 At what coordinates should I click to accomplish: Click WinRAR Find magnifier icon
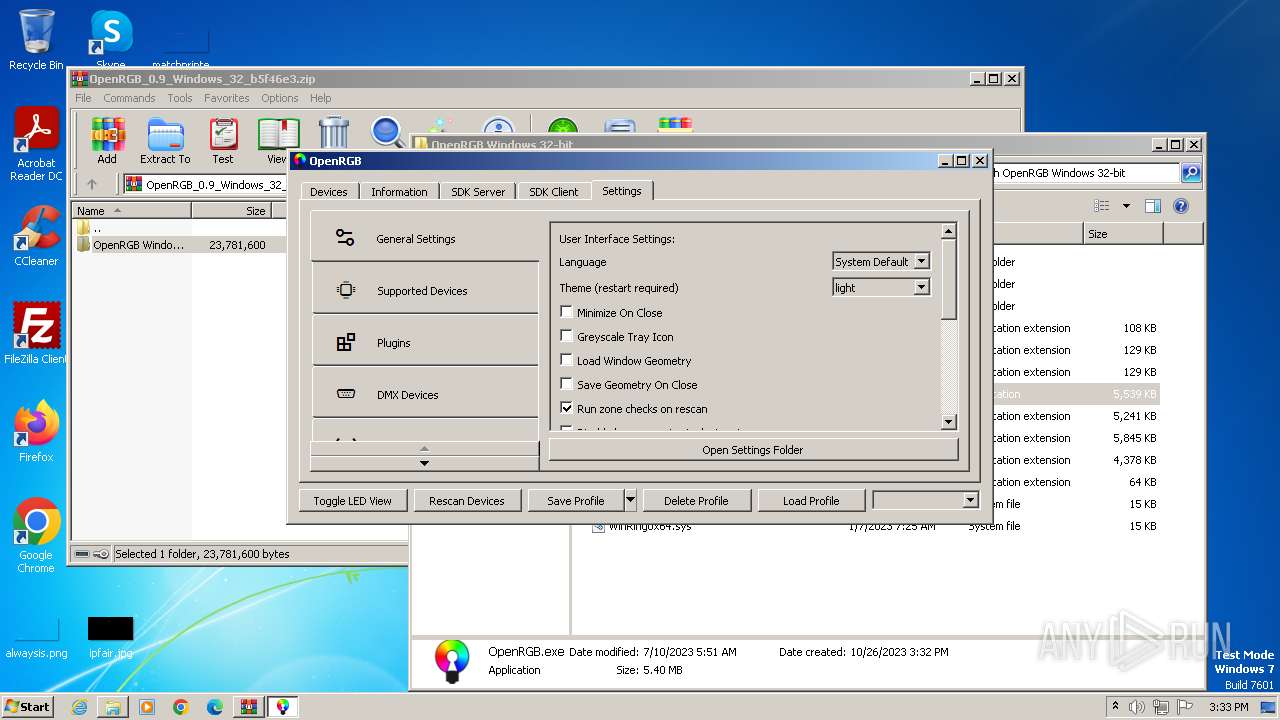point(386,133)
